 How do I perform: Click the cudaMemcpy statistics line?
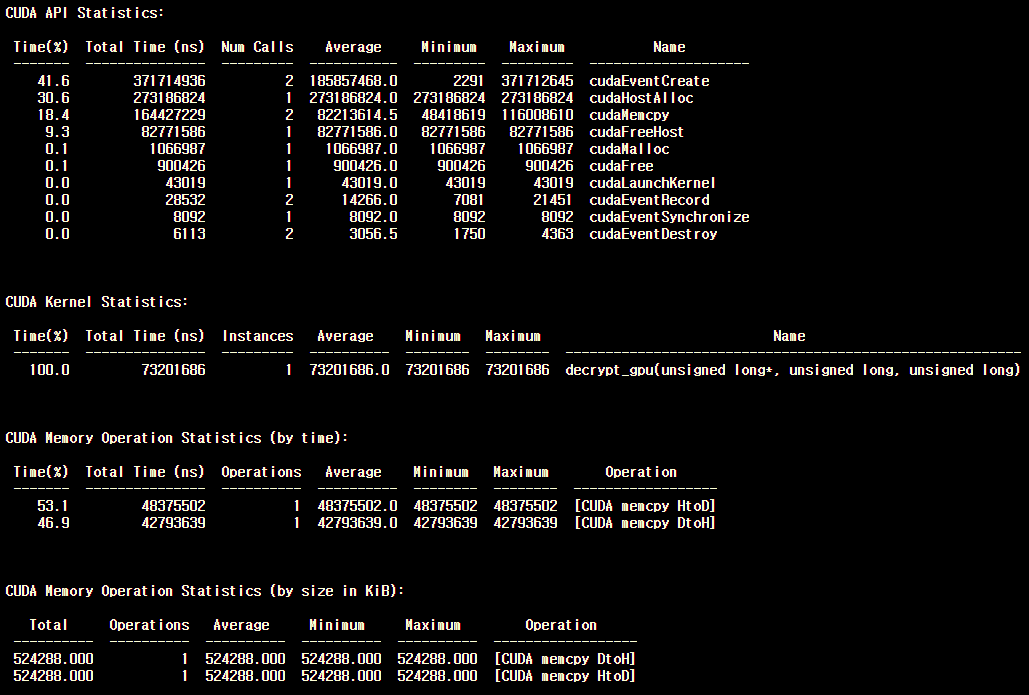tap(629, 115)
